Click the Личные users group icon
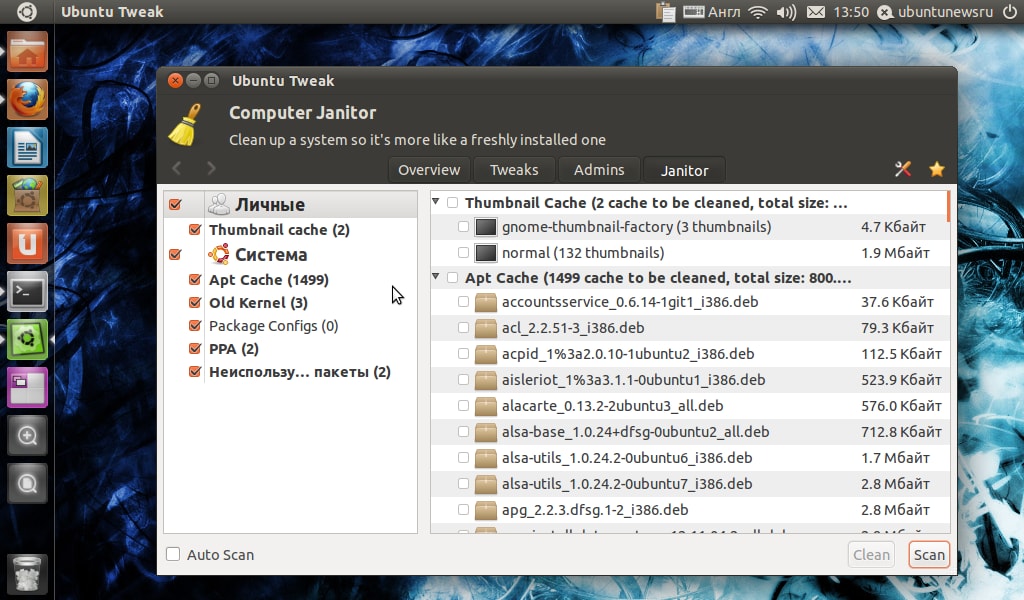Image resolution: width=1024 pixels, height=600 pixels. click(x=219, y=204)
